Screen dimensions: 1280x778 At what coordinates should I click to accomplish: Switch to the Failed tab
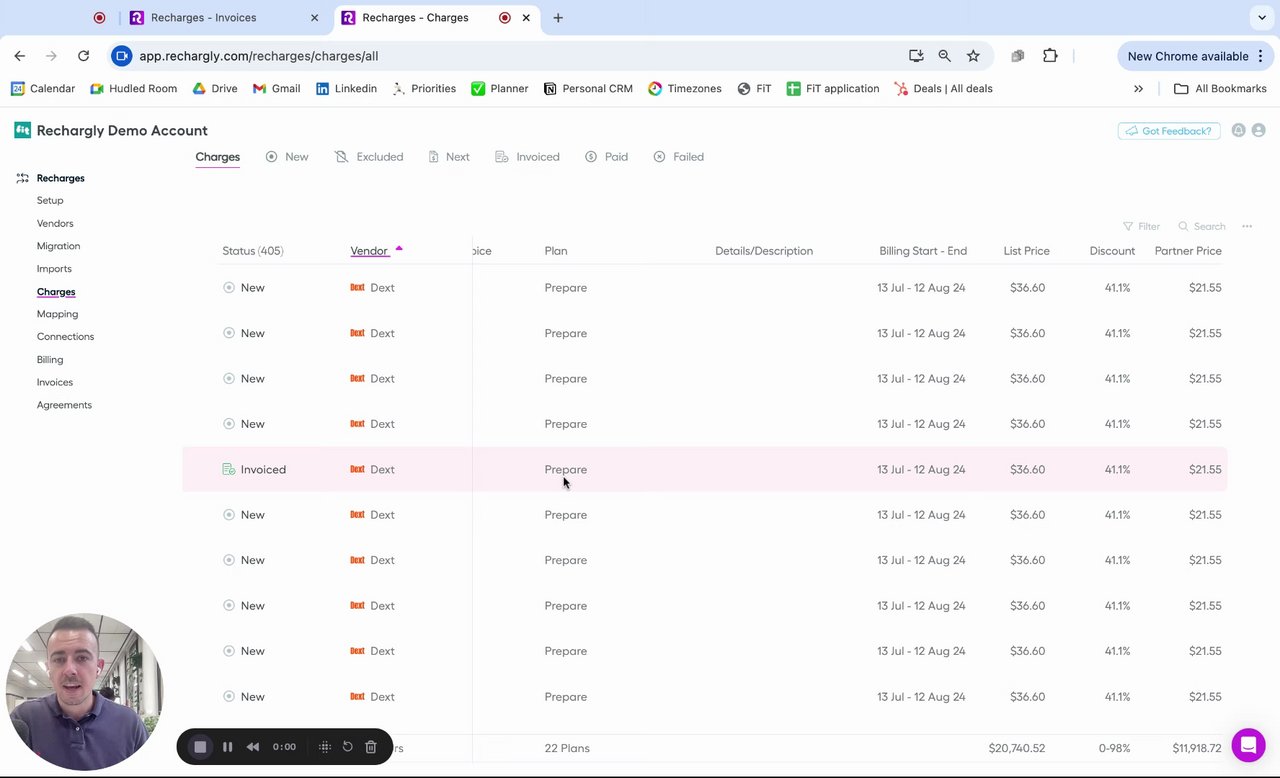click(x=678, y=157)
